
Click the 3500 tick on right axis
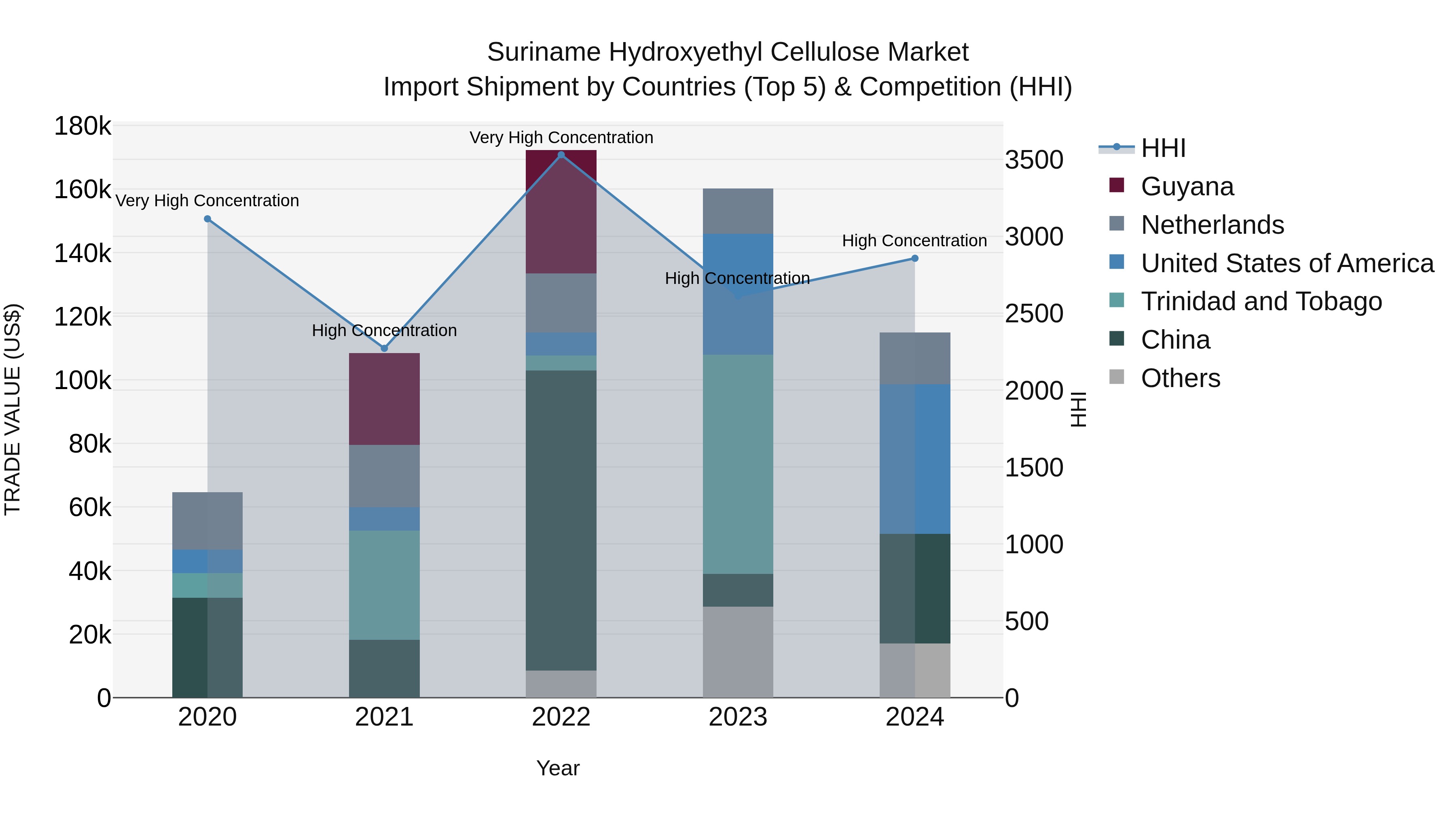pyautogui.click(x=1034, y=160)
